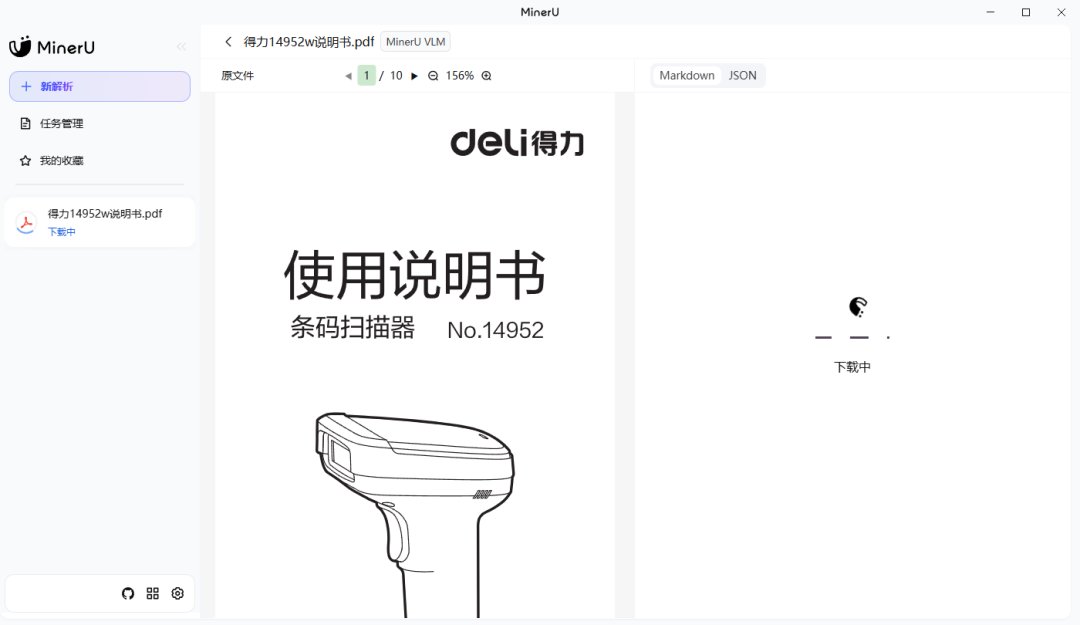Open settings gear icon
The height and width of the screenshot is (625, 1080).
click(178, 593)
